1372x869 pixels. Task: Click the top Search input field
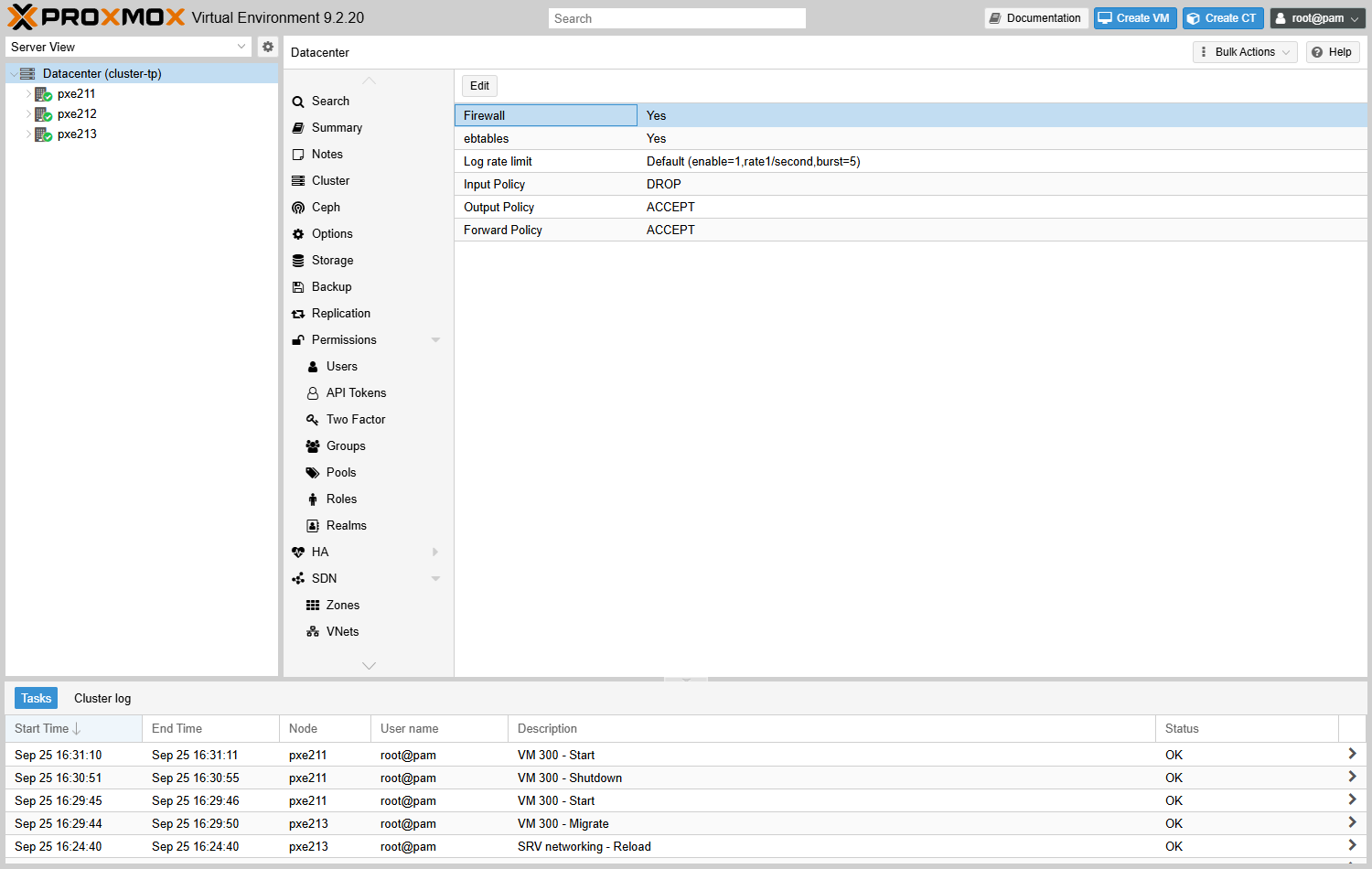[677, 18]
